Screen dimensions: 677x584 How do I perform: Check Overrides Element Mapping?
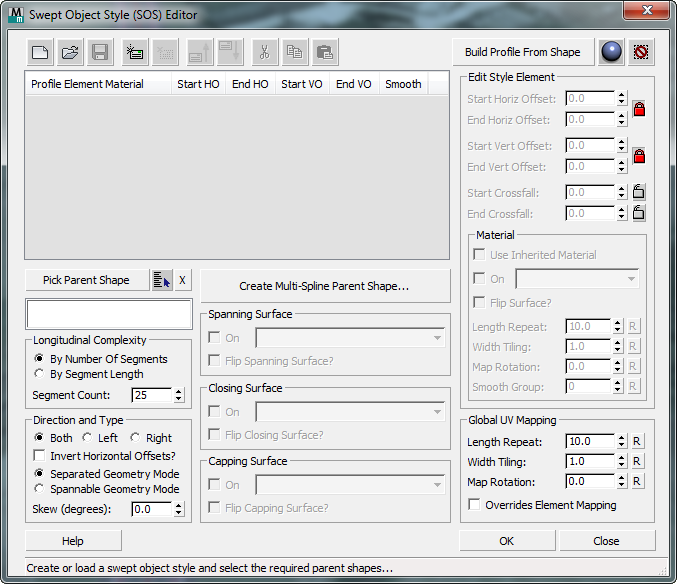click(474, 504)
